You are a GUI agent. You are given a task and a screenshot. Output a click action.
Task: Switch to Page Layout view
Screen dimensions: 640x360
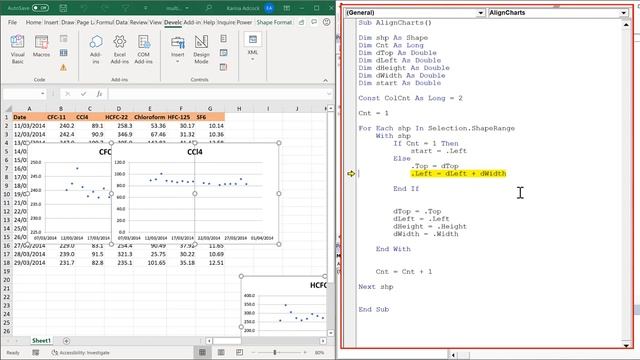[x=221, y=352]
